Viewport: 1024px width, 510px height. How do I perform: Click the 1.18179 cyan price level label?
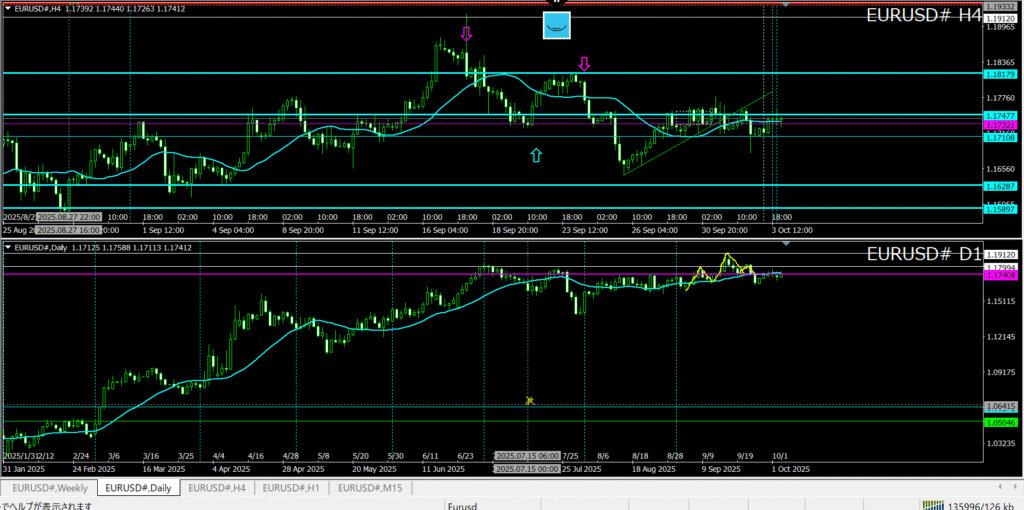(x=1000, y=75)
